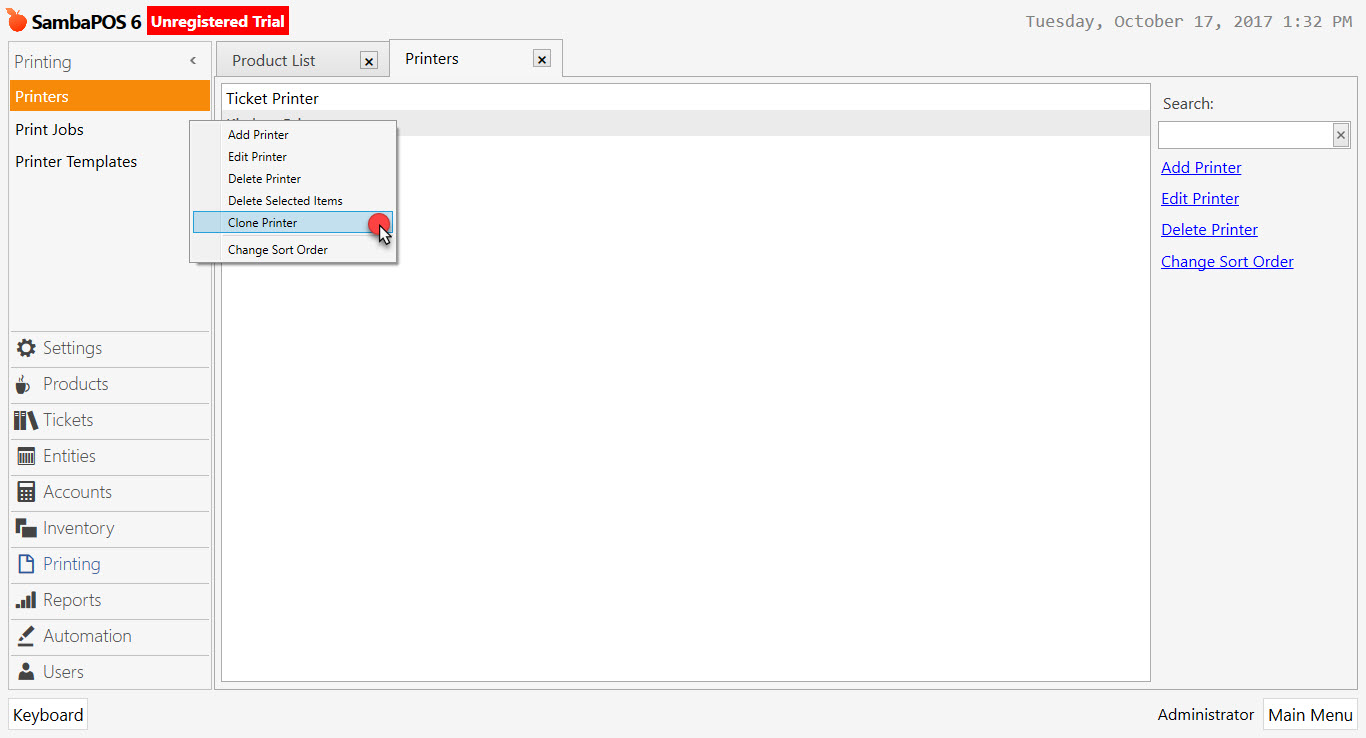
Task: Return to the Main Menu
Action: 1310,714
